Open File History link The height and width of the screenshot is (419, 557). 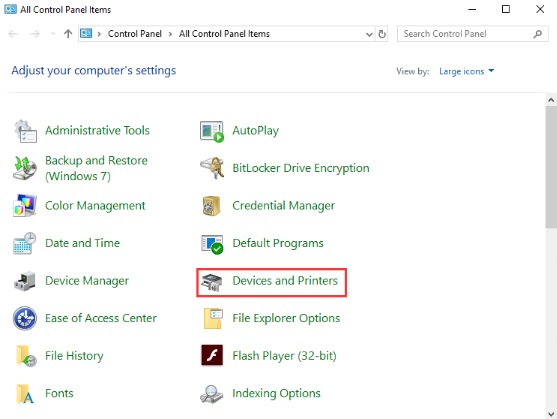click(x=74, y=356)
